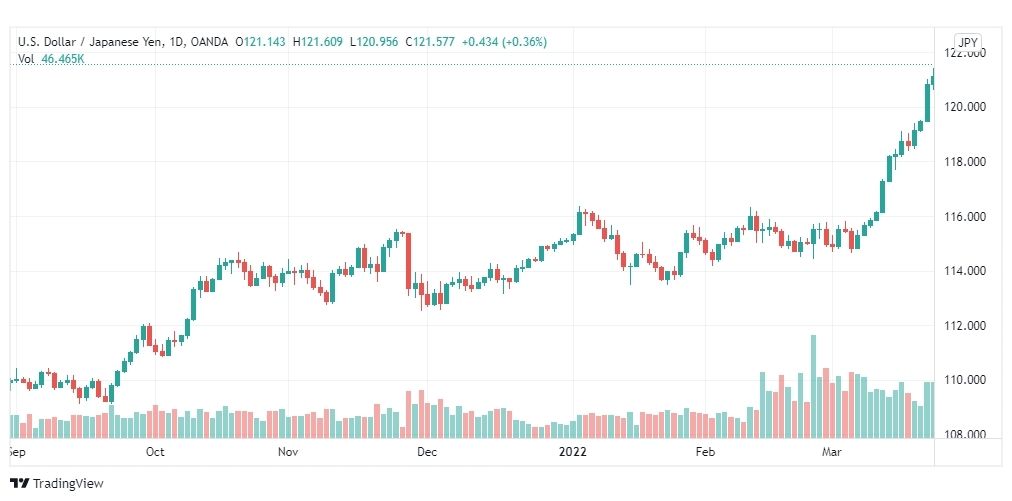Click the U.S. Dollar / Japanese Yen title
This screenshot has height=501, width=1012.
pos(92,42)
